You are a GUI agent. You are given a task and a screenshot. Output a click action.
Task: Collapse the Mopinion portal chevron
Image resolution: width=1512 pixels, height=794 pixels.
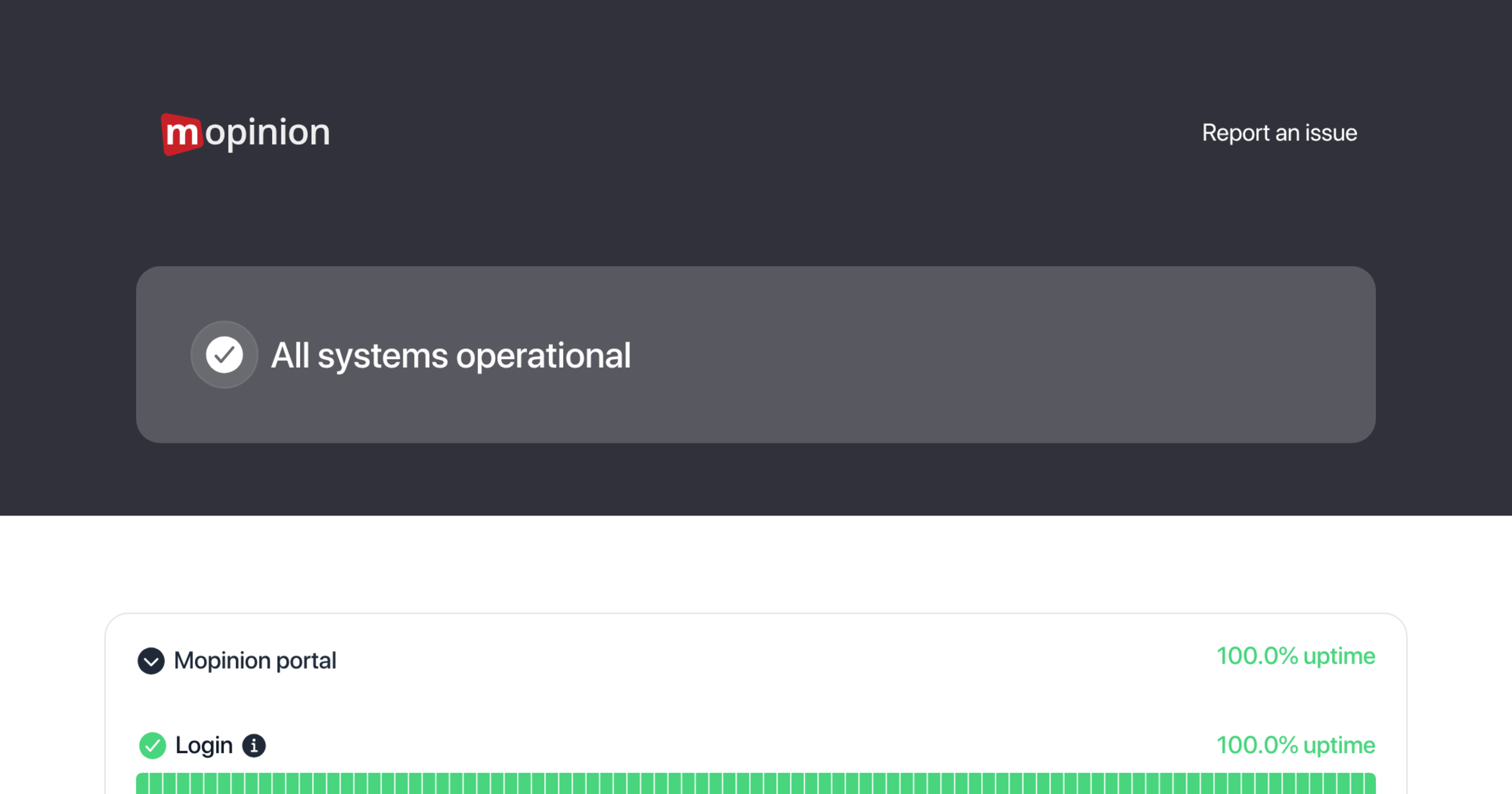point(151,661)
